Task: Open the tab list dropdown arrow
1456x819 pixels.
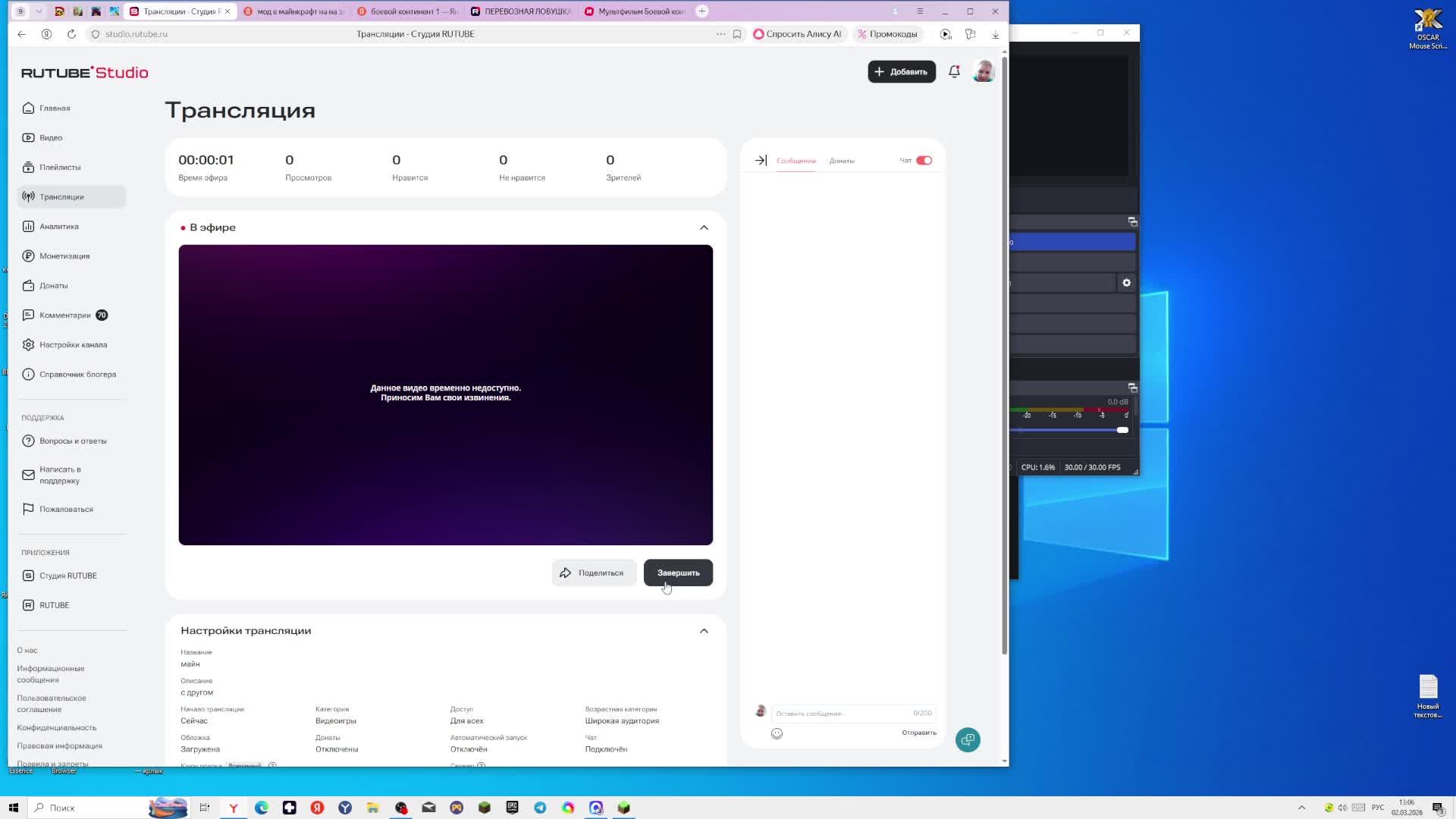Action: 39,11
